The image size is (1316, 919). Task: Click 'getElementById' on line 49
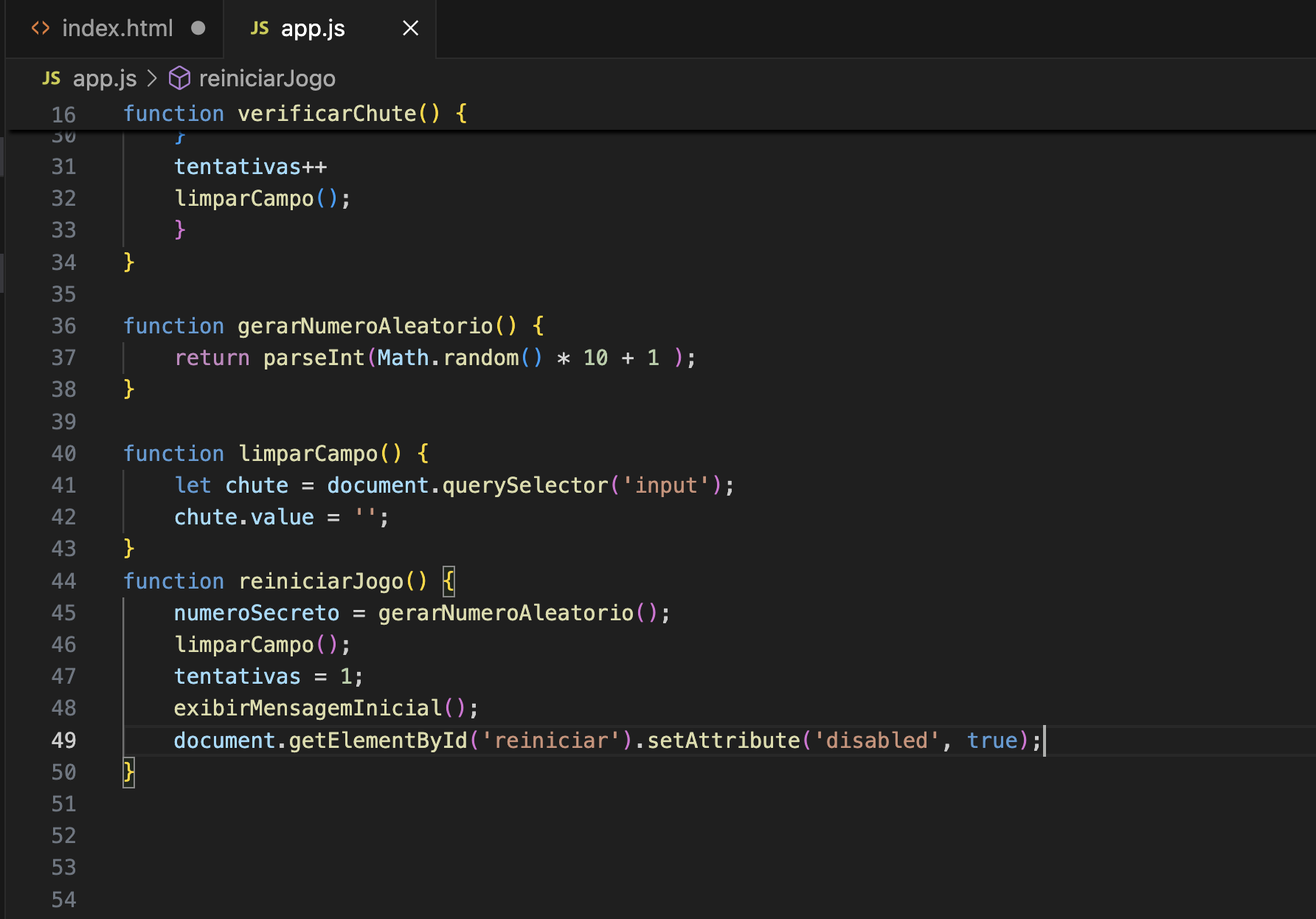pos(378,741)
